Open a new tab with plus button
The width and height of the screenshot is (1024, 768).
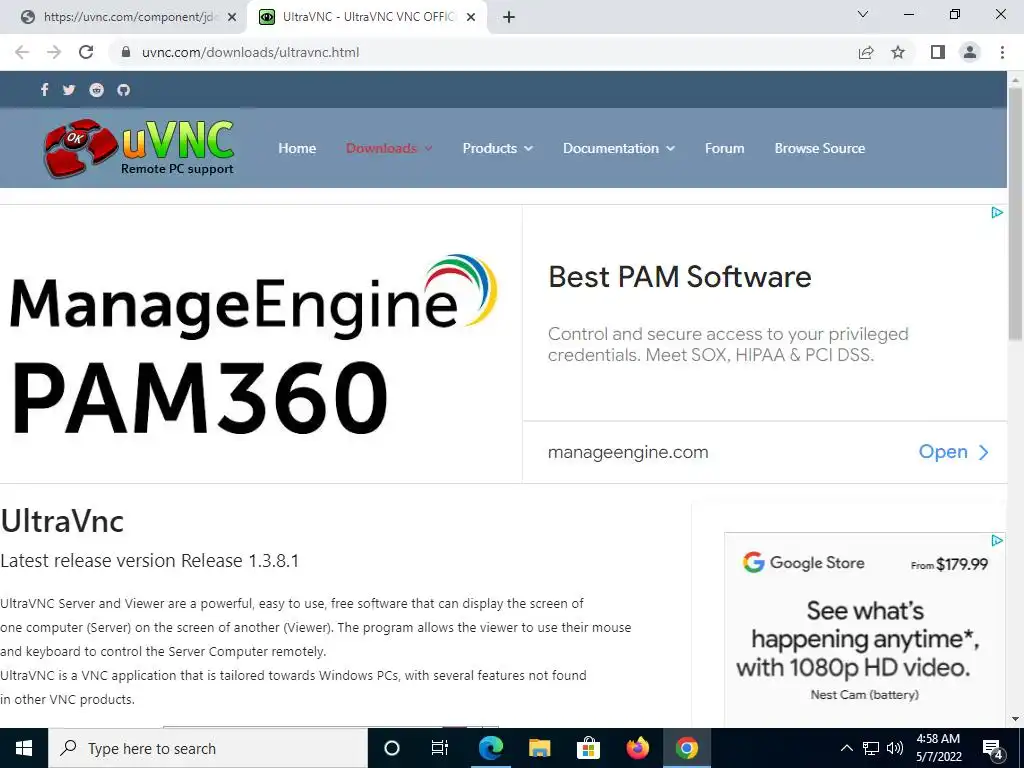(509, 17)
